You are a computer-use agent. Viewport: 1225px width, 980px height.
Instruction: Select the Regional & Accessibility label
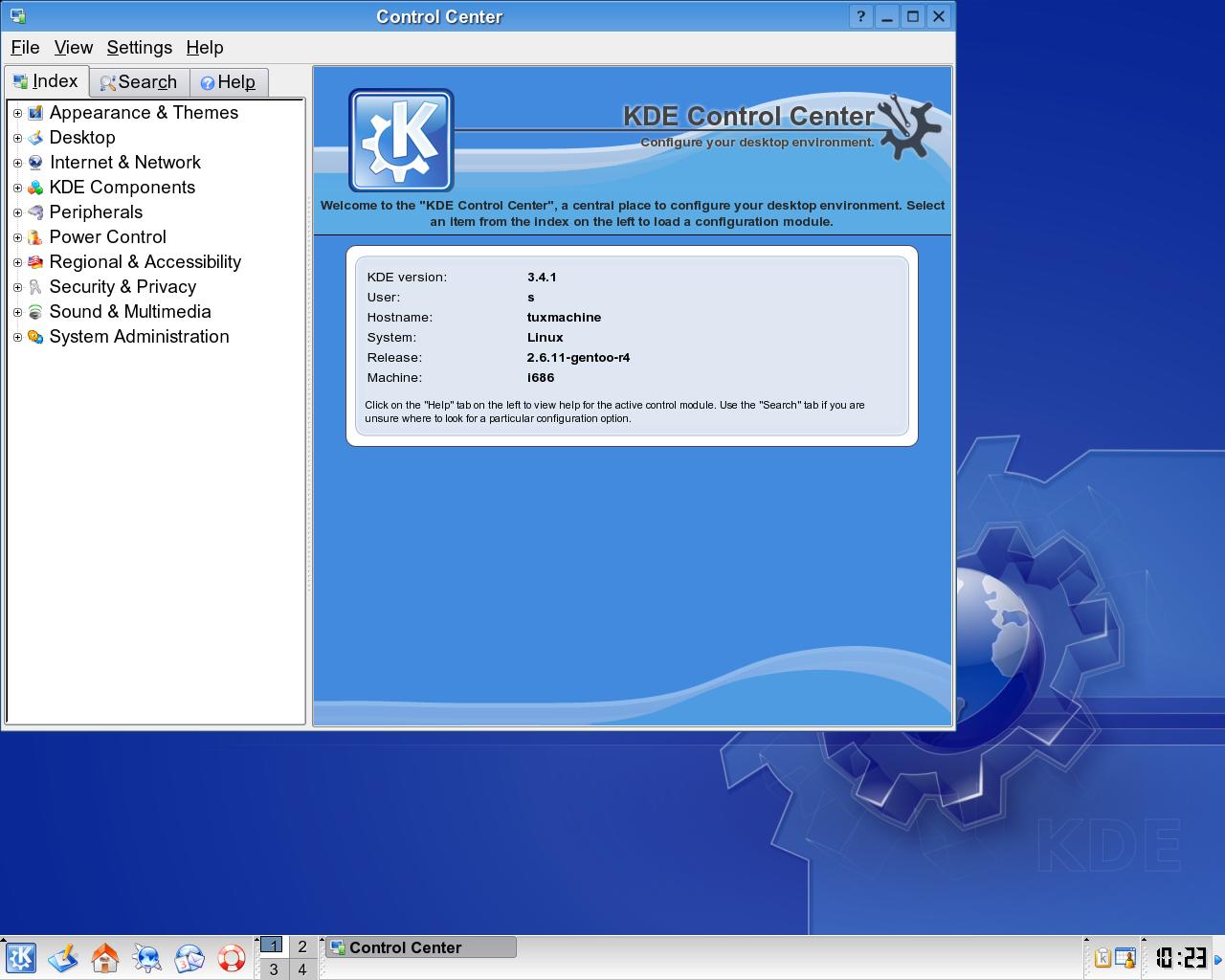(145, 262)
